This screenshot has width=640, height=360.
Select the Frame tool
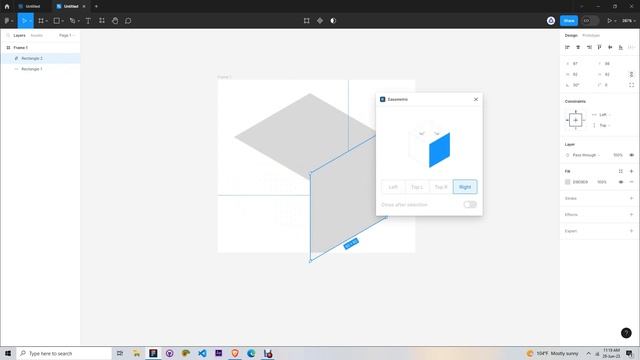(x=41, y=21)
